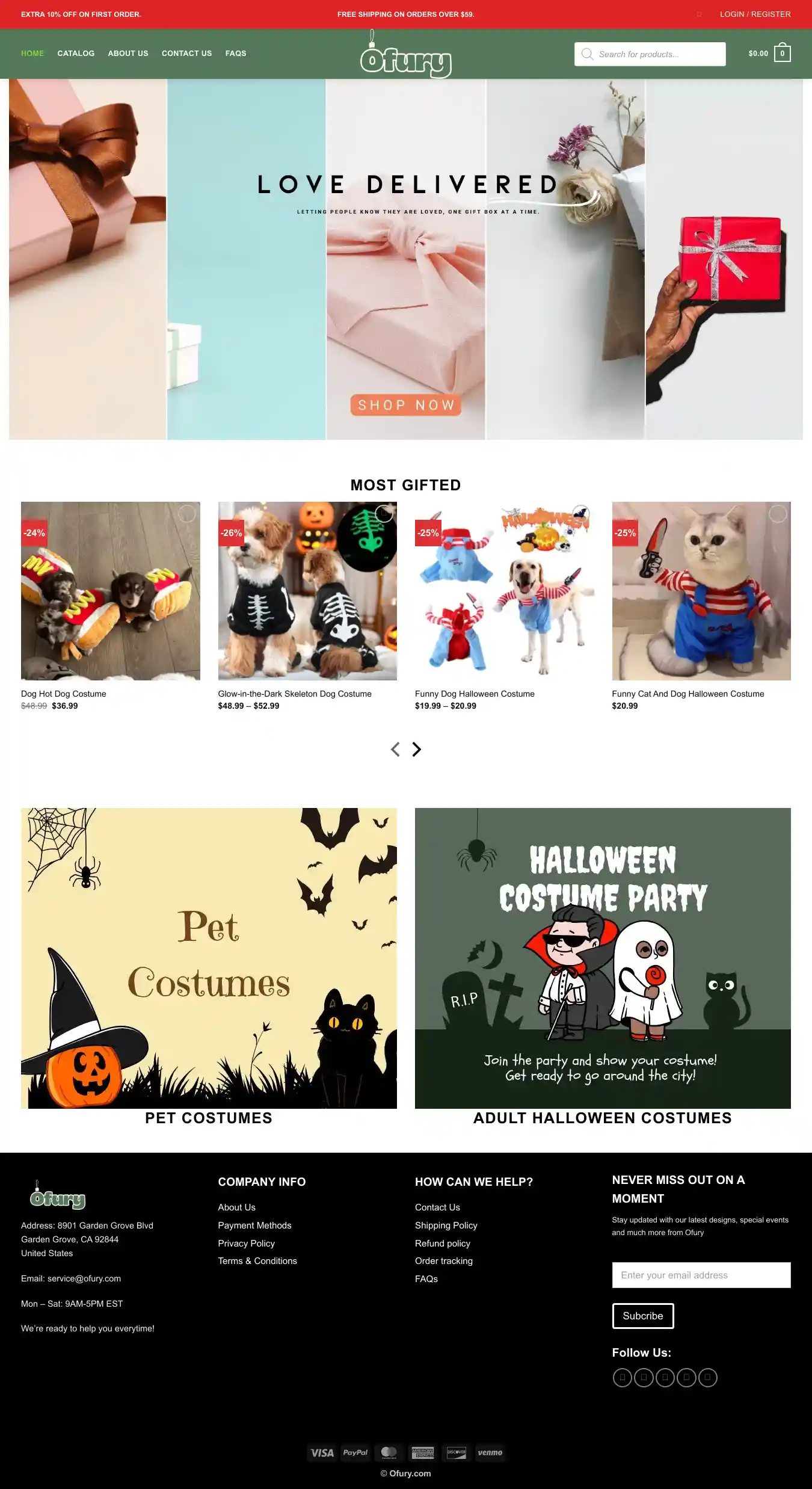Click the first social icon under Follow Us
Image resolution: width=812 pixels, height=1489 pixels.
click(622, 1377)
